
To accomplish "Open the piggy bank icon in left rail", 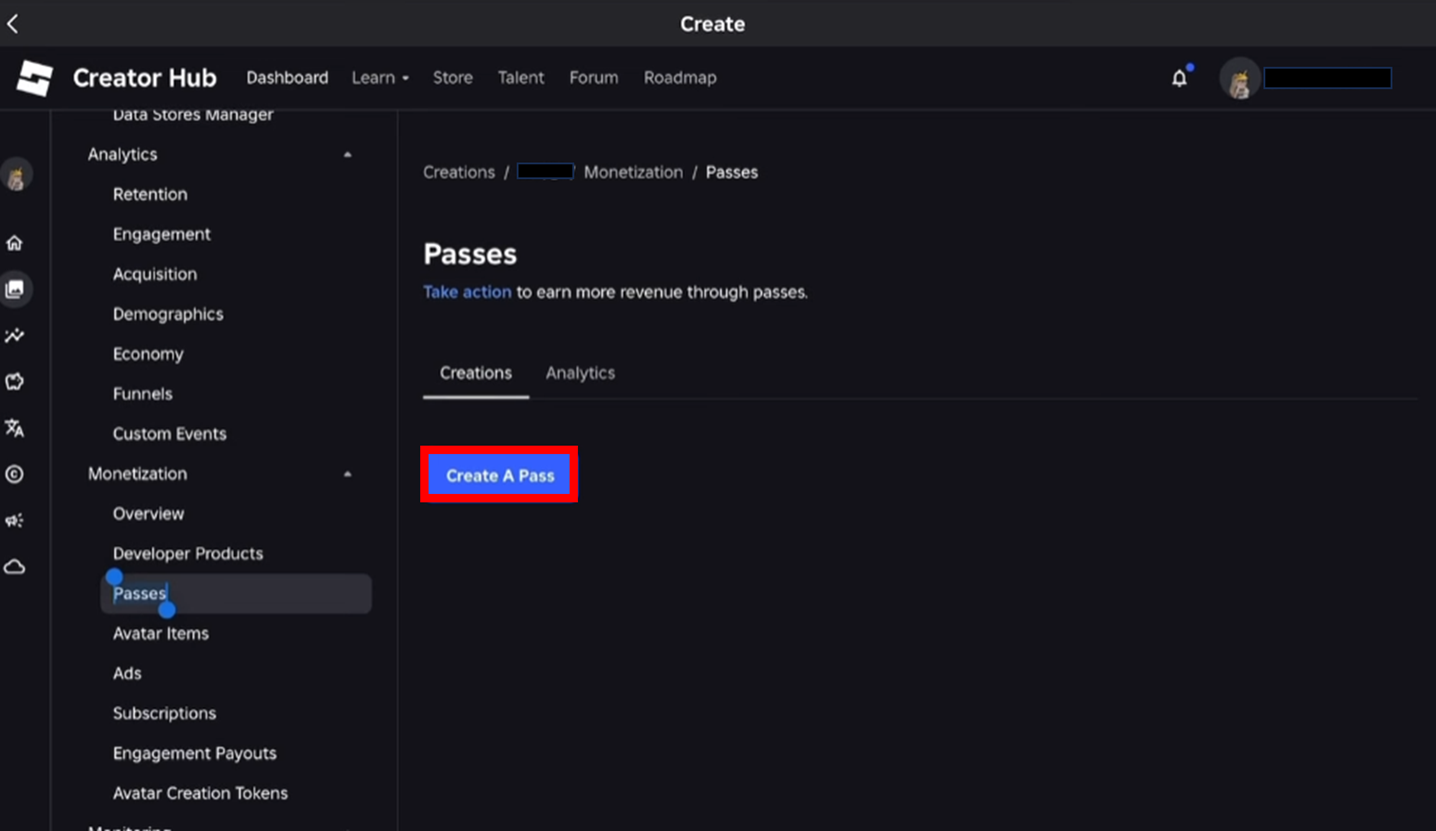I will coord(15,382).
